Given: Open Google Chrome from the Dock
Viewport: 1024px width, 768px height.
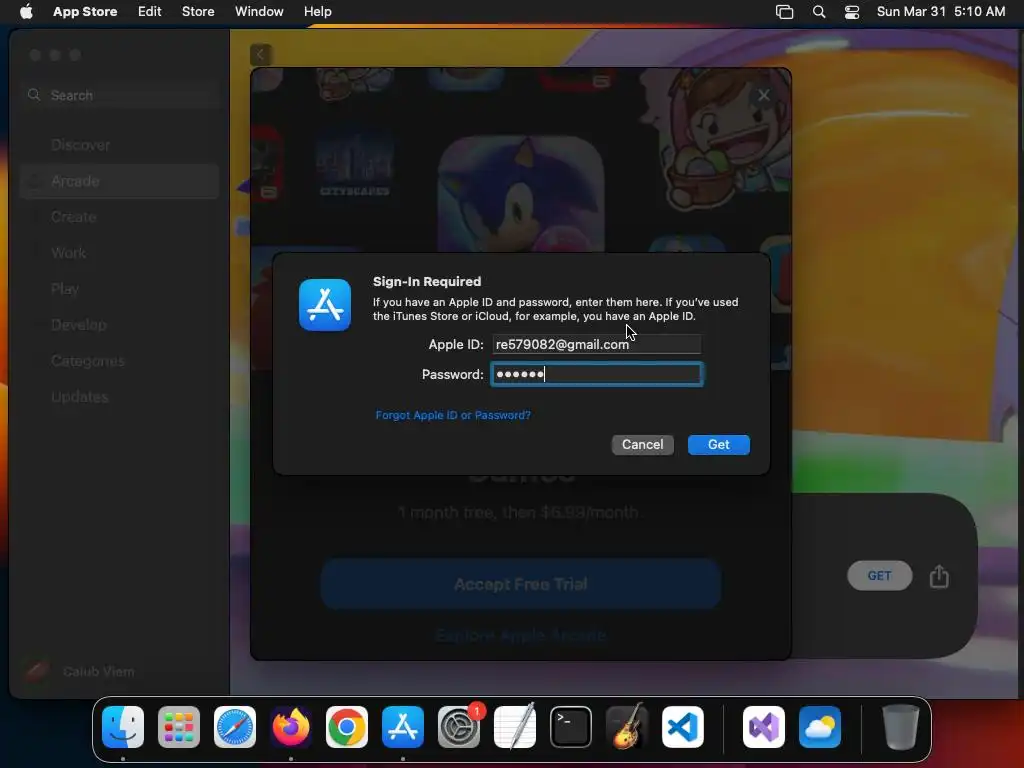Looking at the screenshot, I should 347,727.
